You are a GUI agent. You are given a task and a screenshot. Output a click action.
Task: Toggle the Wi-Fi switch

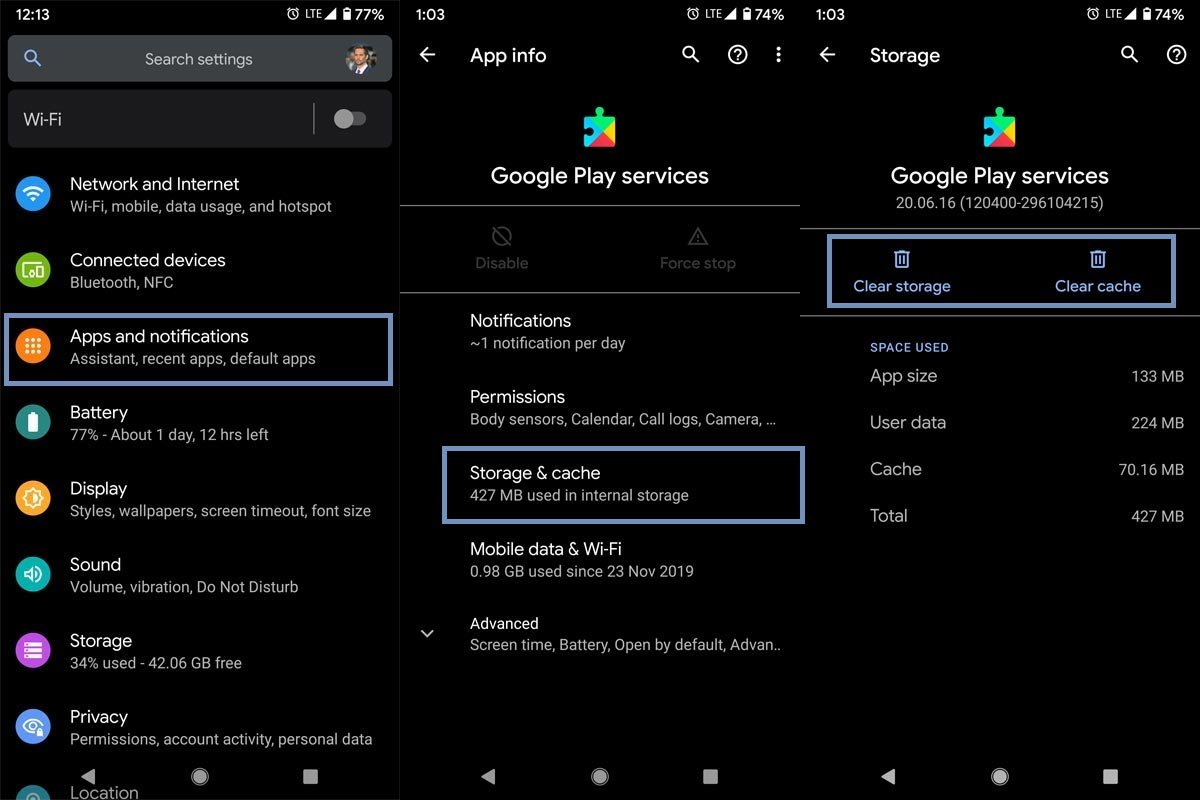[349, 119]
